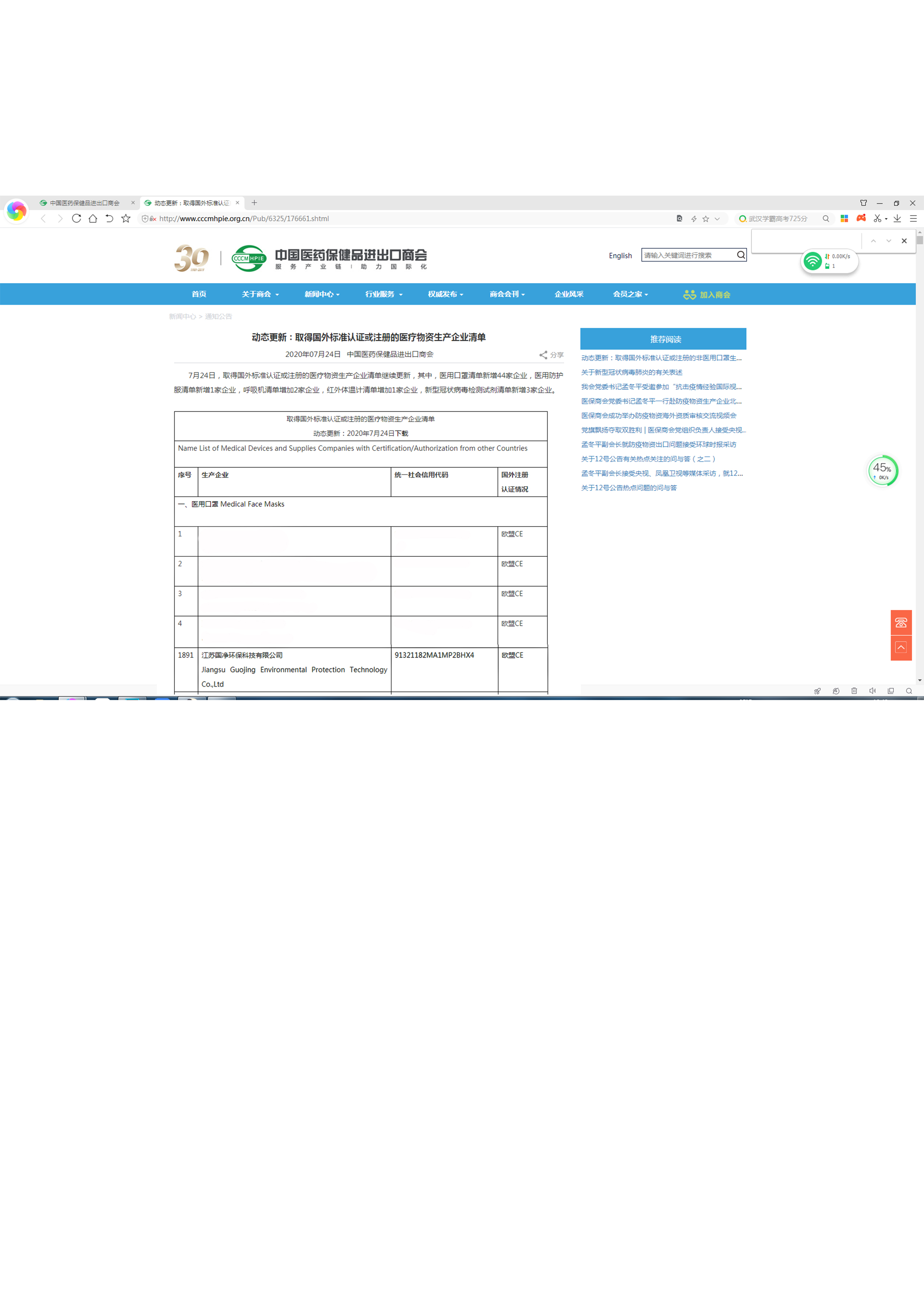This screenshot has width=924, height=1307.
Task: Click the green WiFi speed widget
Action: point(829,261)
